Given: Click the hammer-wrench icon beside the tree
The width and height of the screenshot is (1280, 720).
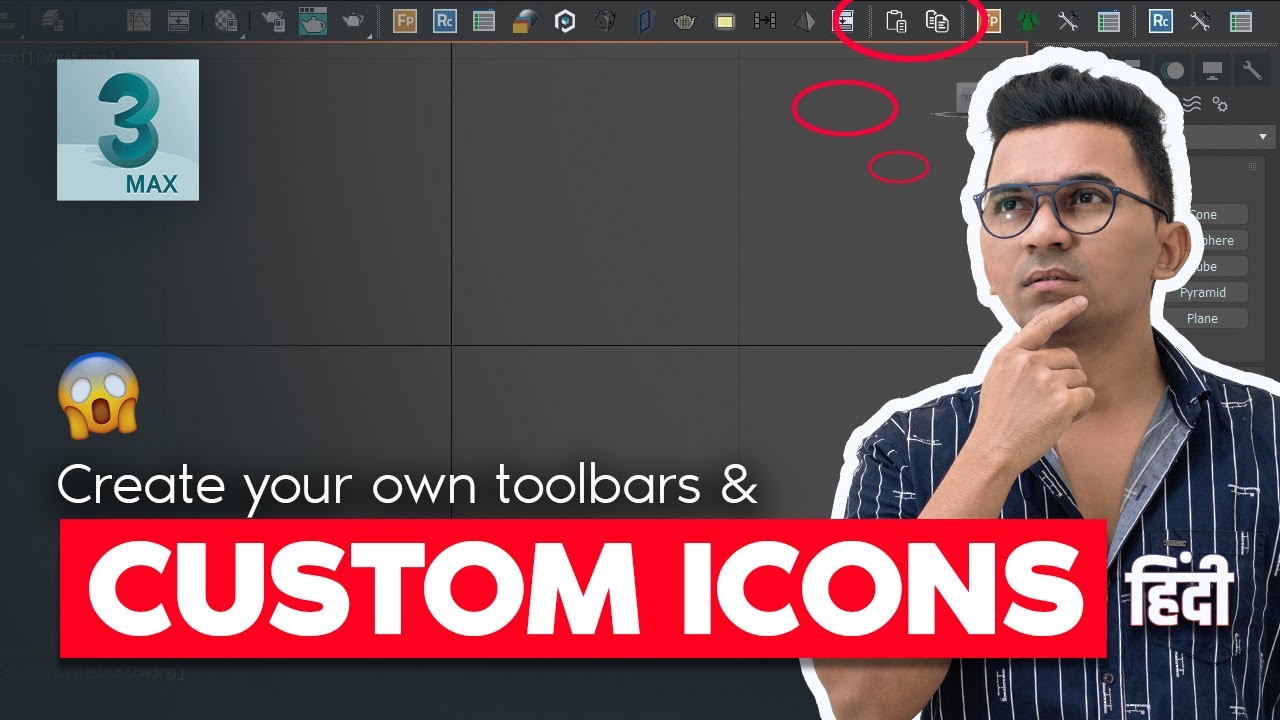Looking at the screenshot, I should [x=1068, y=20].
